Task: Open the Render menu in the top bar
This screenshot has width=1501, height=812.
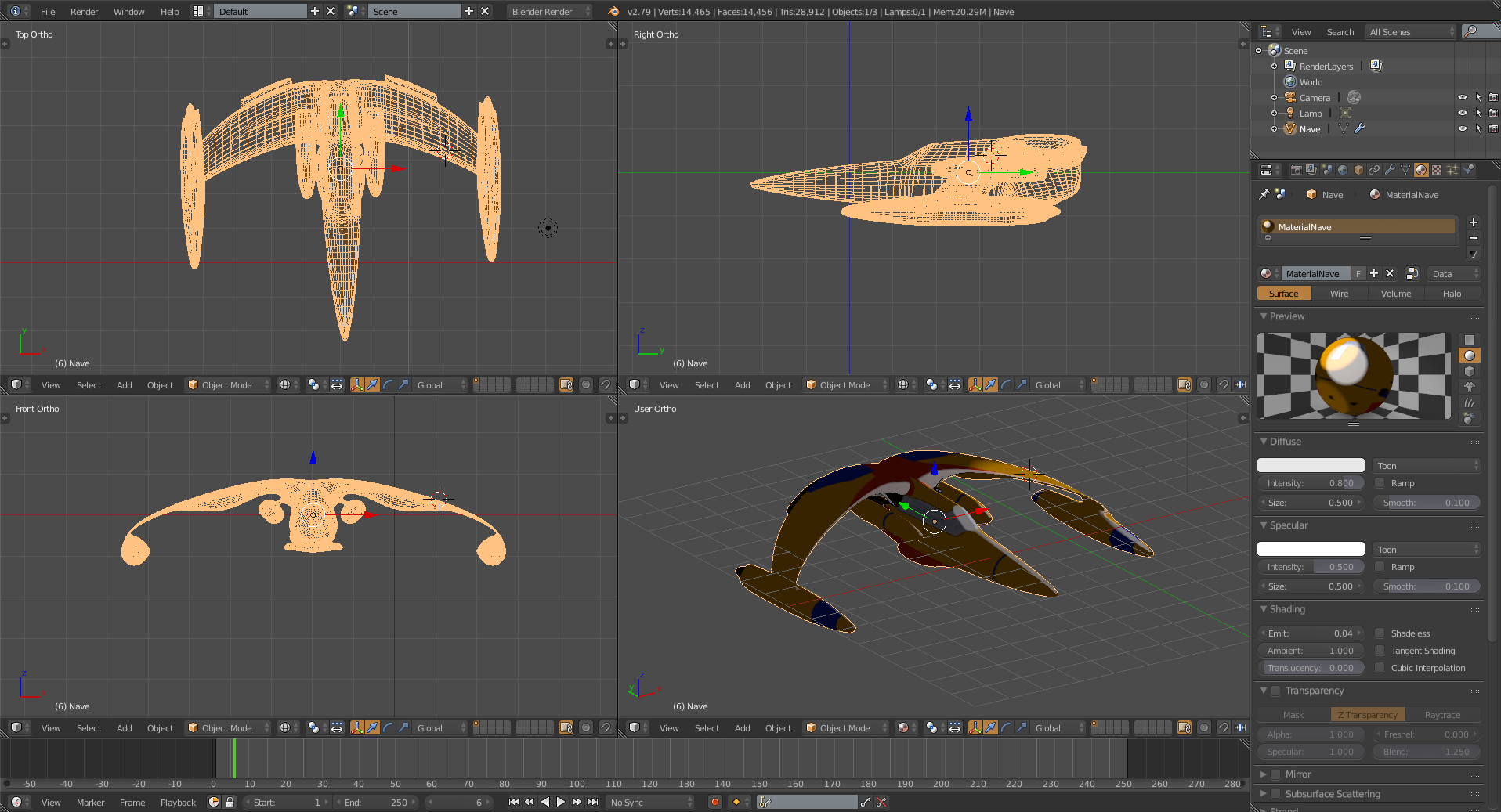Action: point(85,11)
